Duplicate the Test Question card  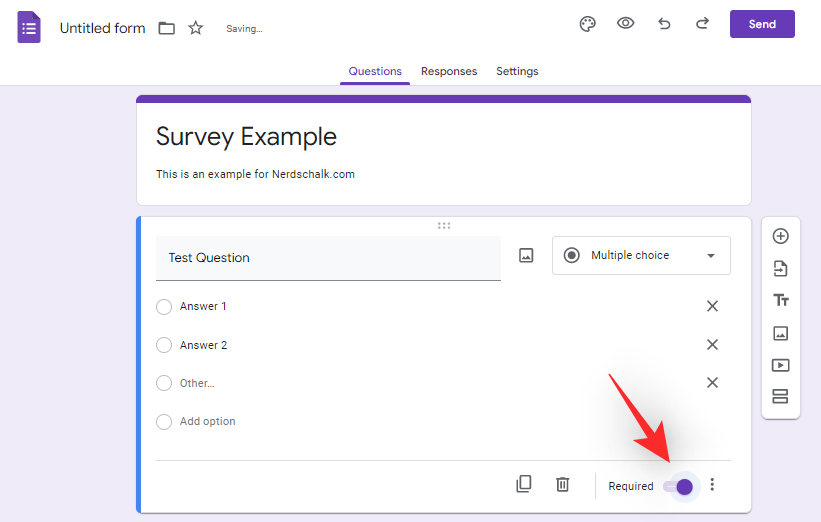tap(524, 485)
